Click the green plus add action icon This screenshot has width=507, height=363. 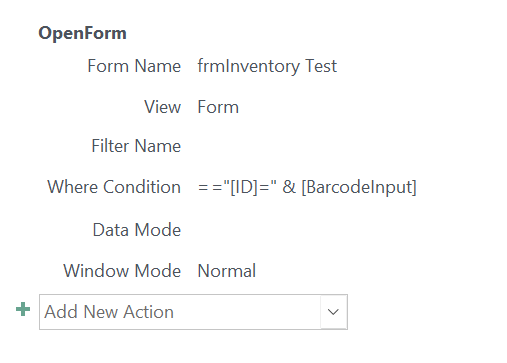(23, 309)
